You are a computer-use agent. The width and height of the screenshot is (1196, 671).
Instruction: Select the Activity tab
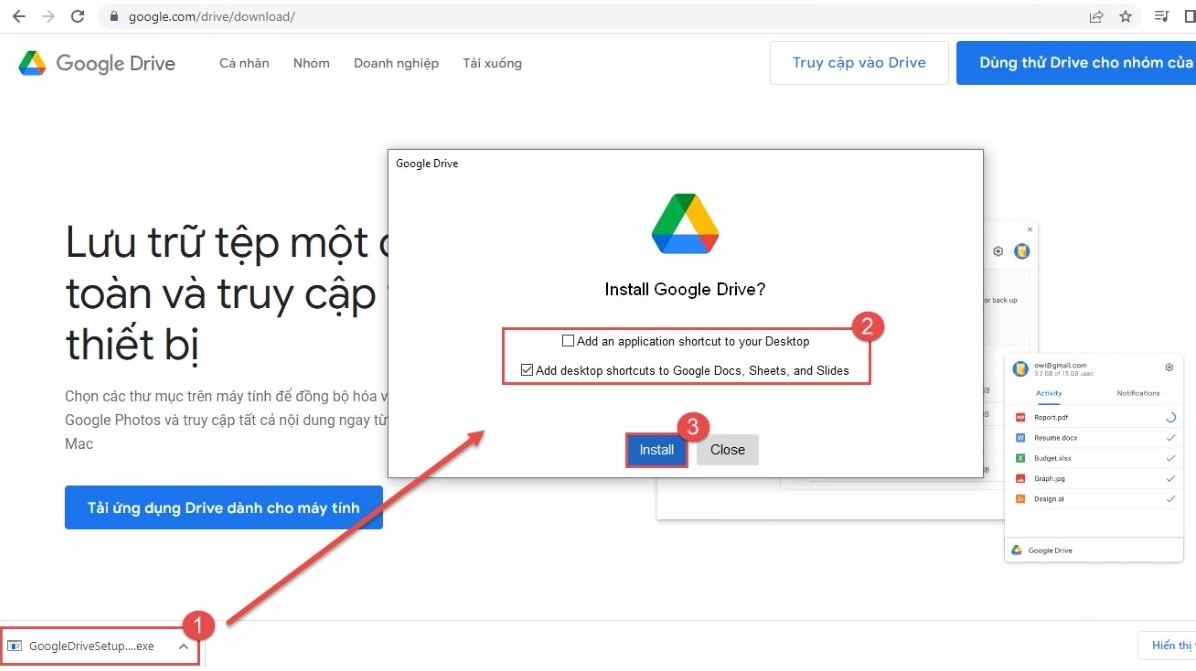pyautogui.click(x=1048, y=393)
